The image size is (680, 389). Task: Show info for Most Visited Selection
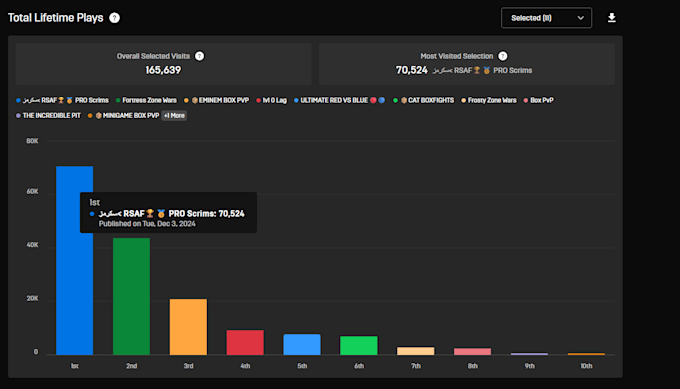coord(503,56)
